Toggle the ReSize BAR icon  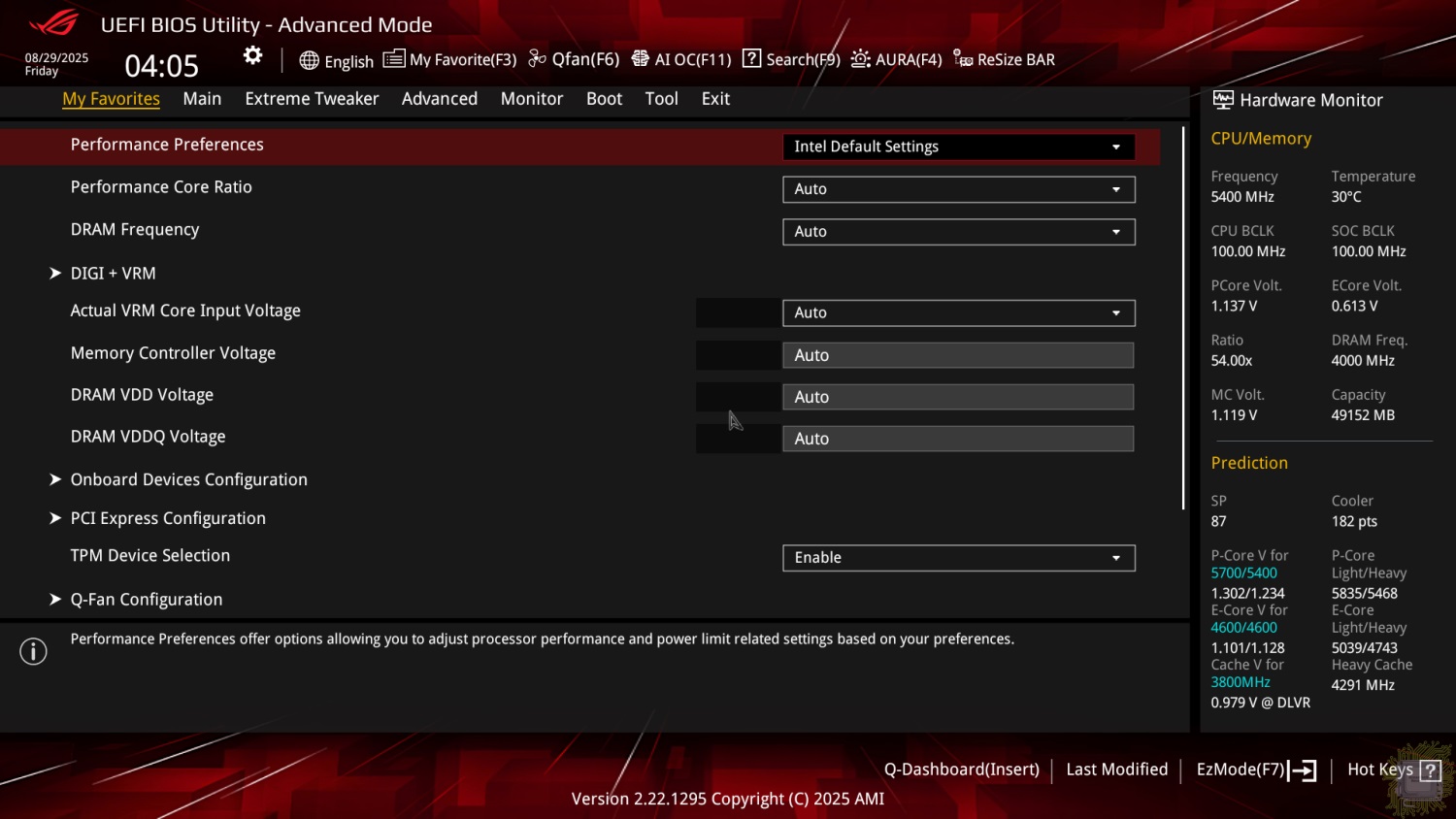pos(962,59)
